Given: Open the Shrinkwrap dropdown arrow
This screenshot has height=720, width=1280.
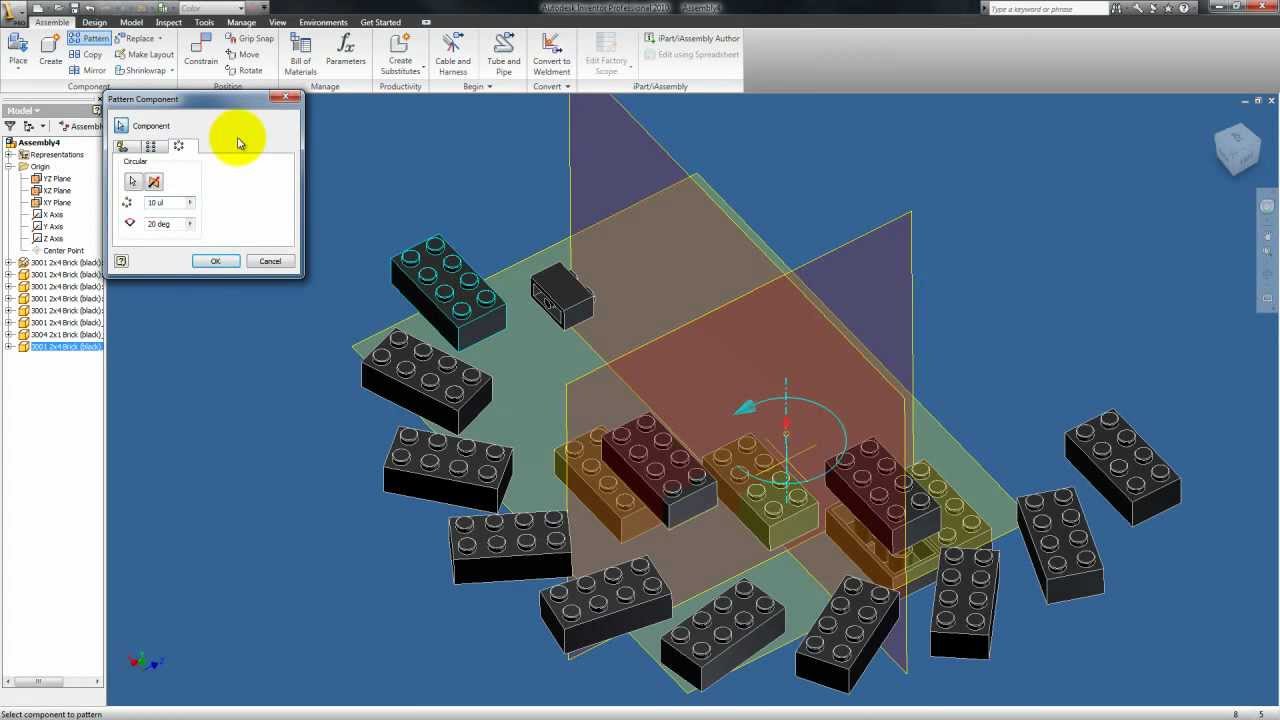Looking at the screenshot, I should tap(172, 70).
